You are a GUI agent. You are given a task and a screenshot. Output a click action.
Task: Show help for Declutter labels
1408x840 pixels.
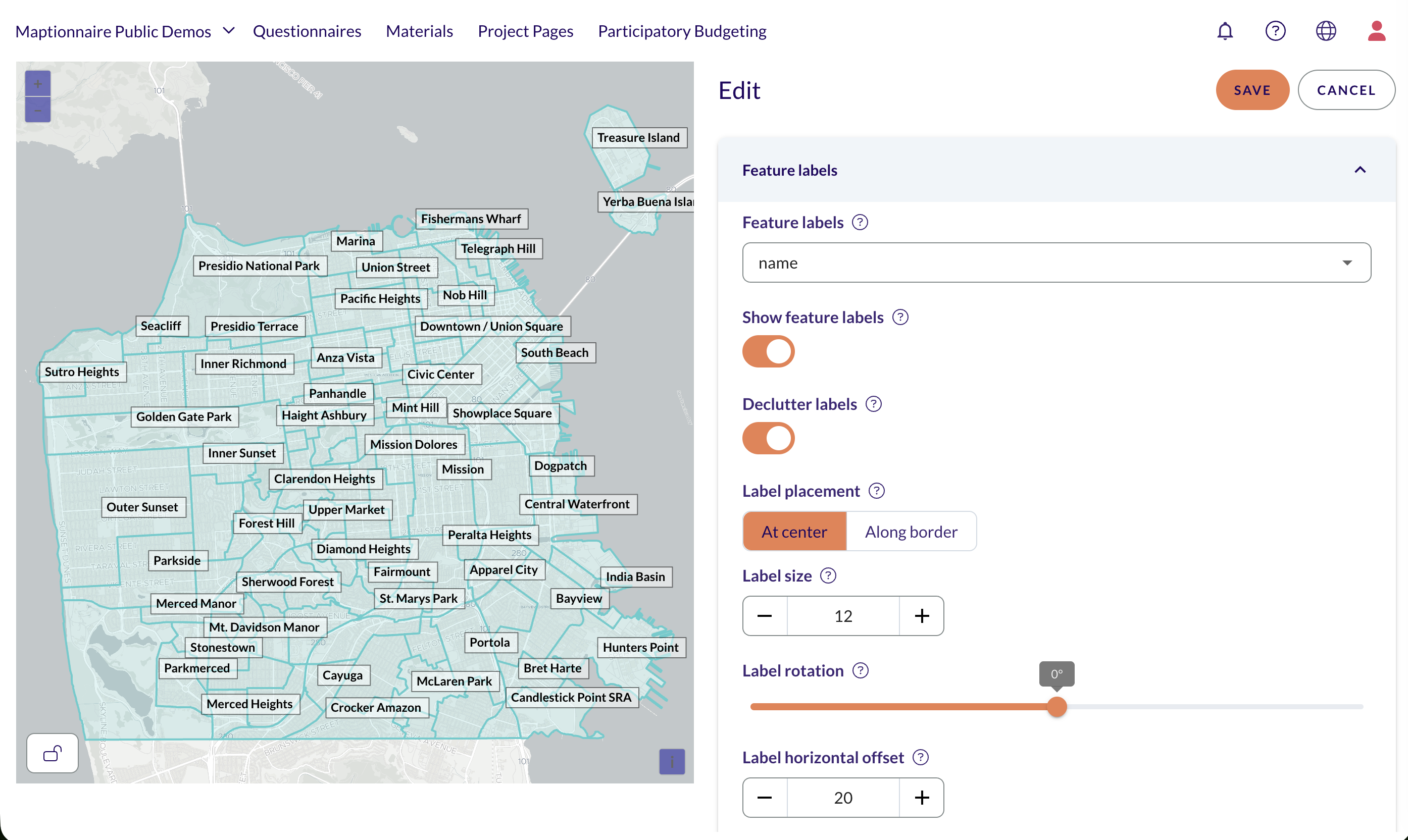click(x=874, y=404)
